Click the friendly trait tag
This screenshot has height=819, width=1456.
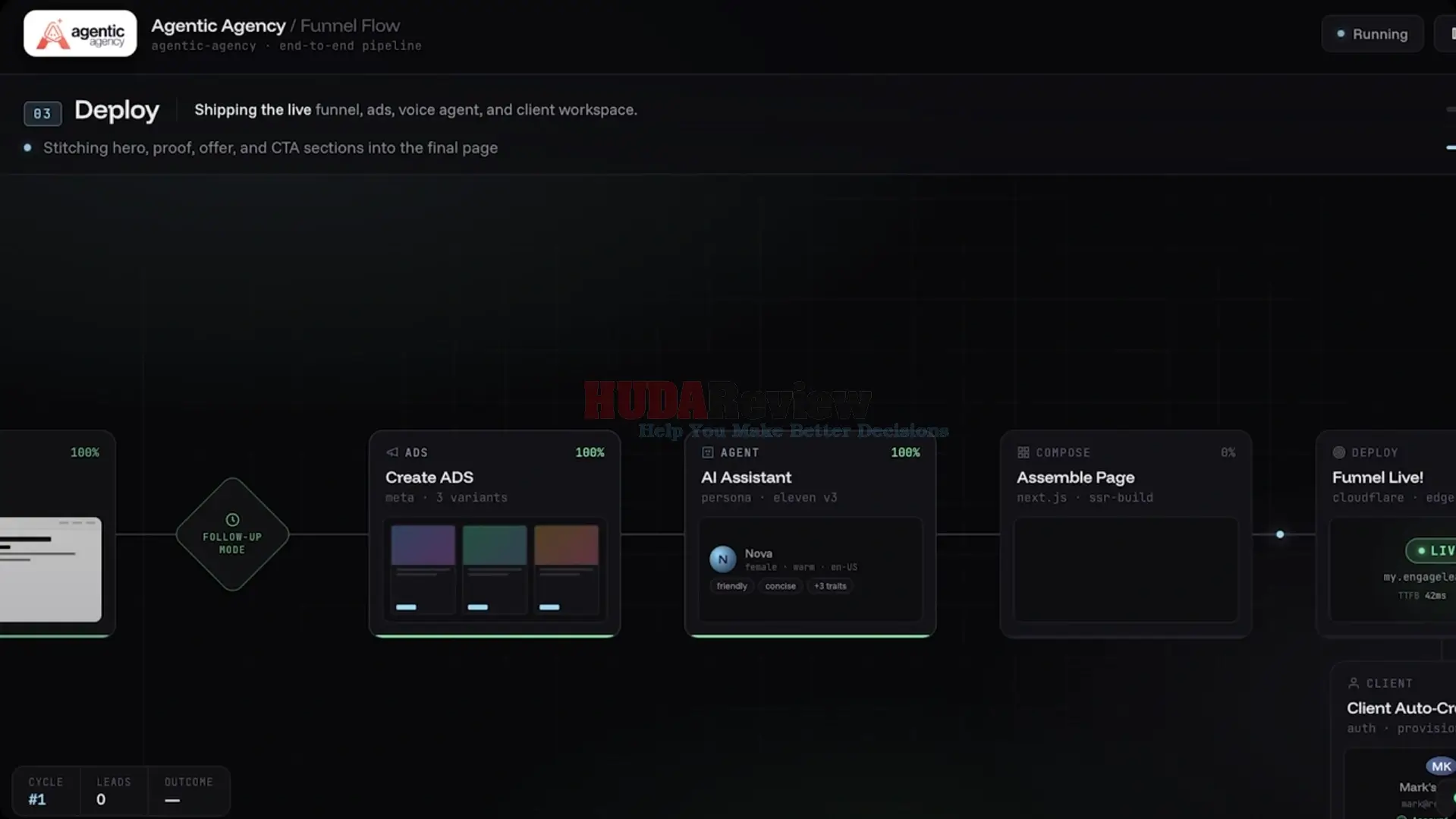pyautogui.click(x=732, y=586)
